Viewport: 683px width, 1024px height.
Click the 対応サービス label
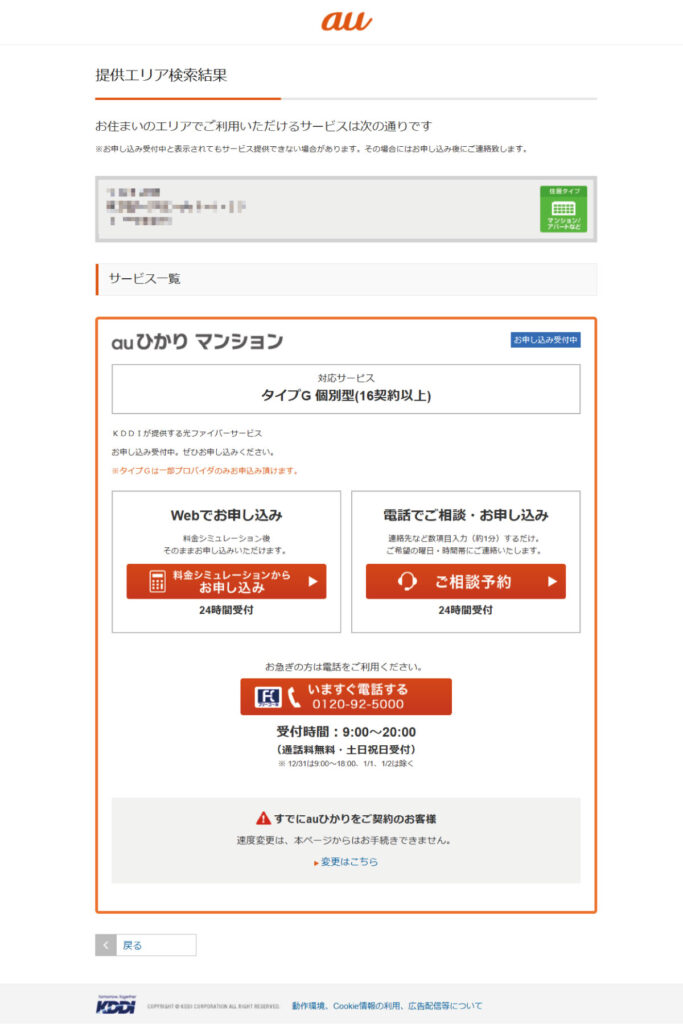(346, 378)
